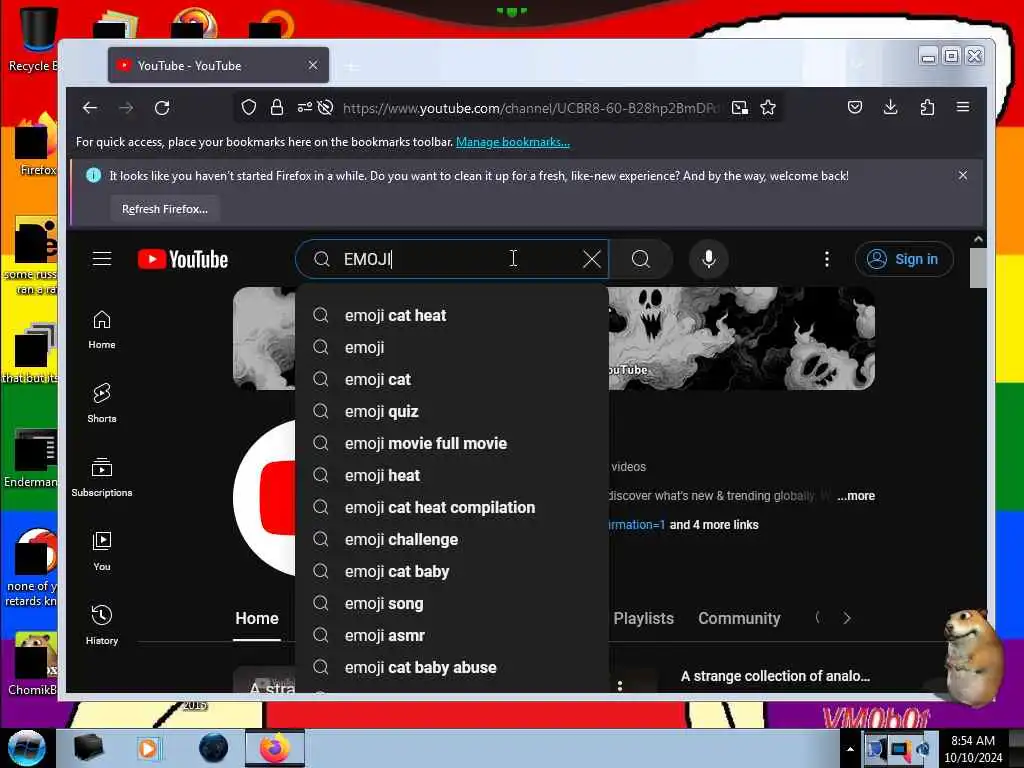The image size is (1024, 768).
Task: Select the Firefox desktop shortcut
Action: 36,145
